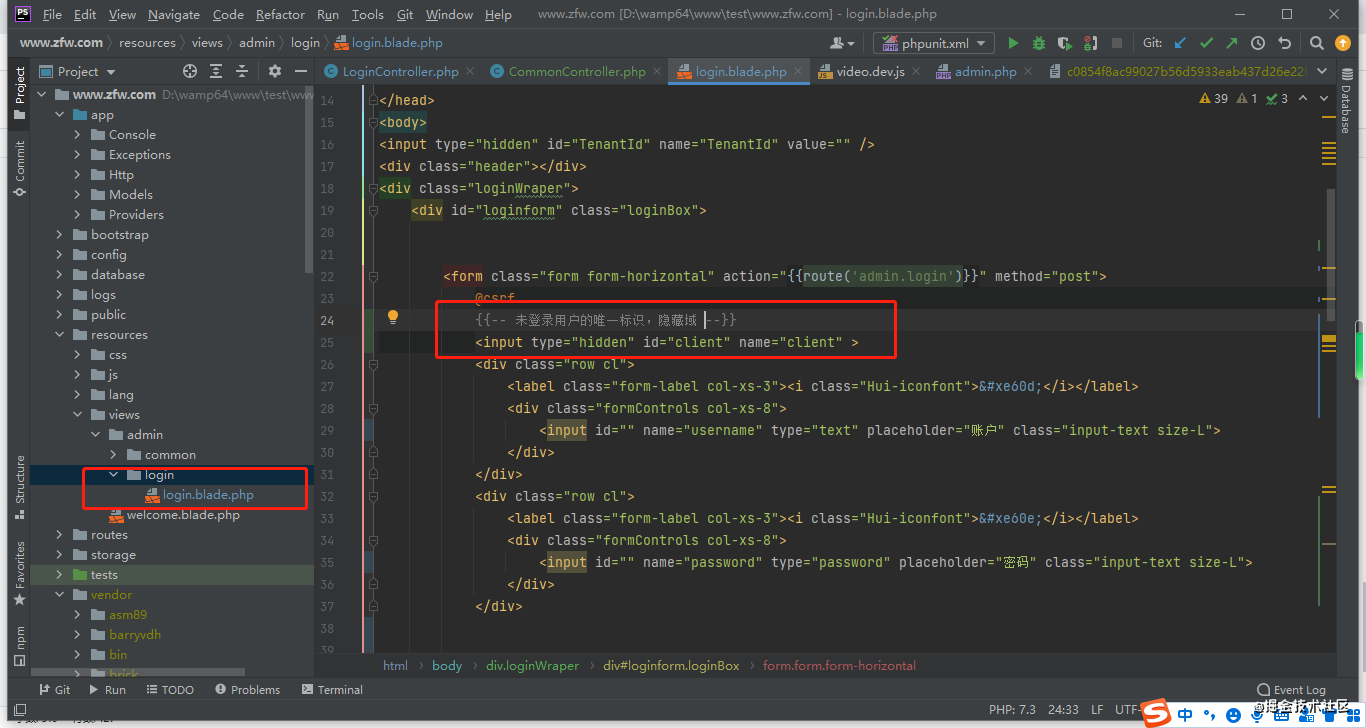Select form.form.form-horizontal in the breadcrumb bar

tap(839, 665)
